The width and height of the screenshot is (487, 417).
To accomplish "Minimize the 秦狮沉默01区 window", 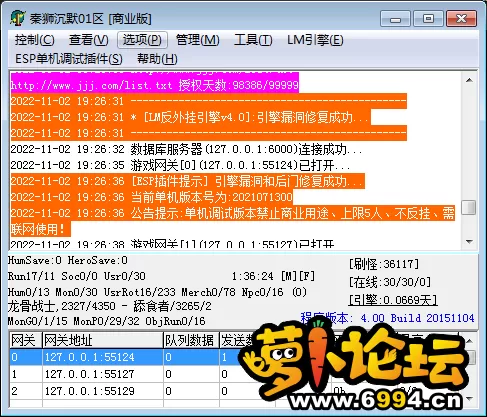I will [x=395, y=19].
